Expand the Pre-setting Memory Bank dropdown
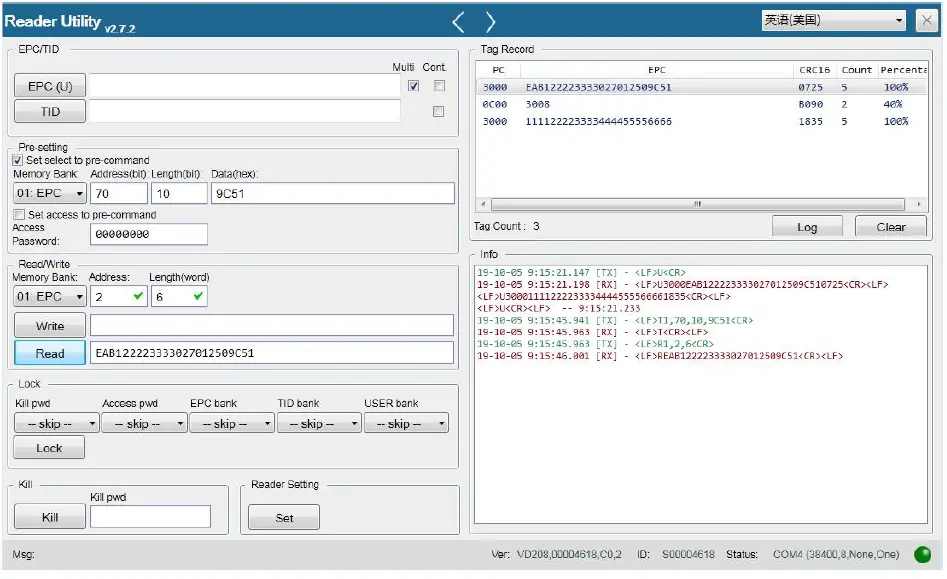 click(49, 193)
